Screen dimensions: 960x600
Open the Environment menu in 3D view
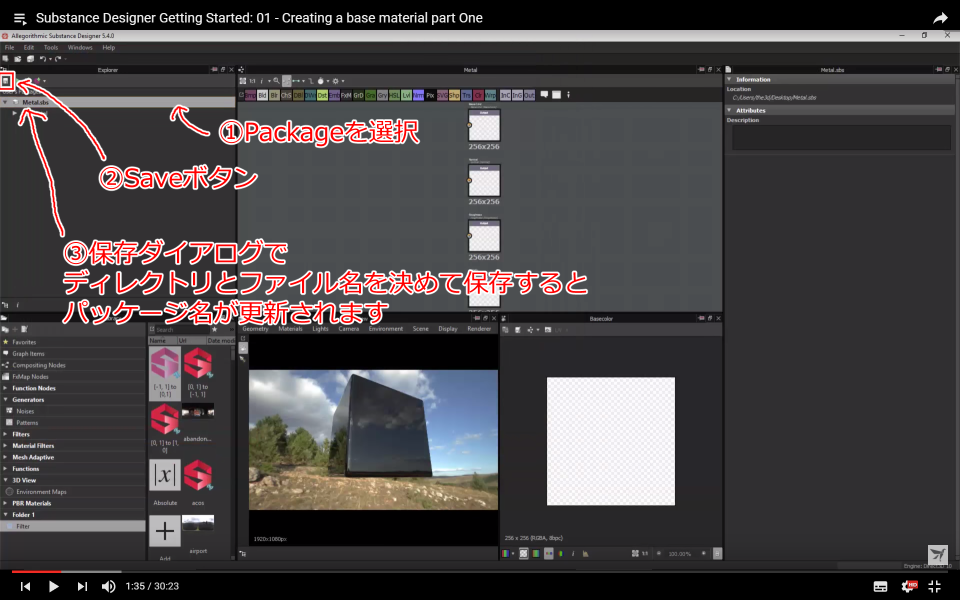386,329
